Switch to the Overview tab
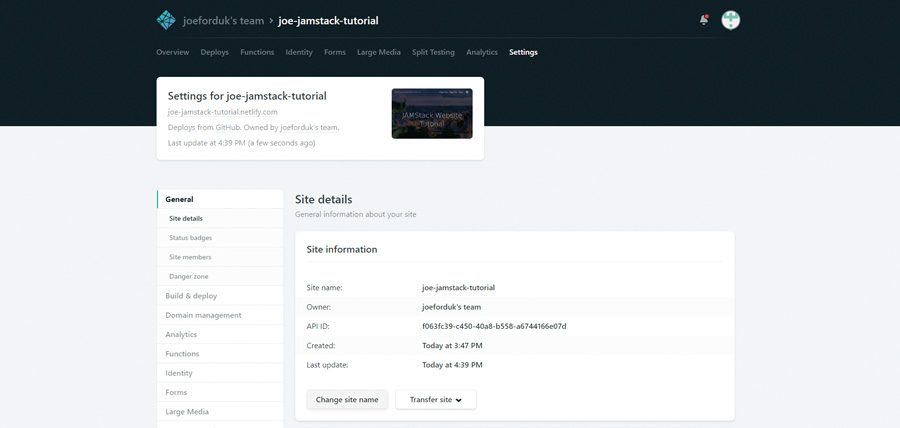900x428 pixels. tap(173, 52)
